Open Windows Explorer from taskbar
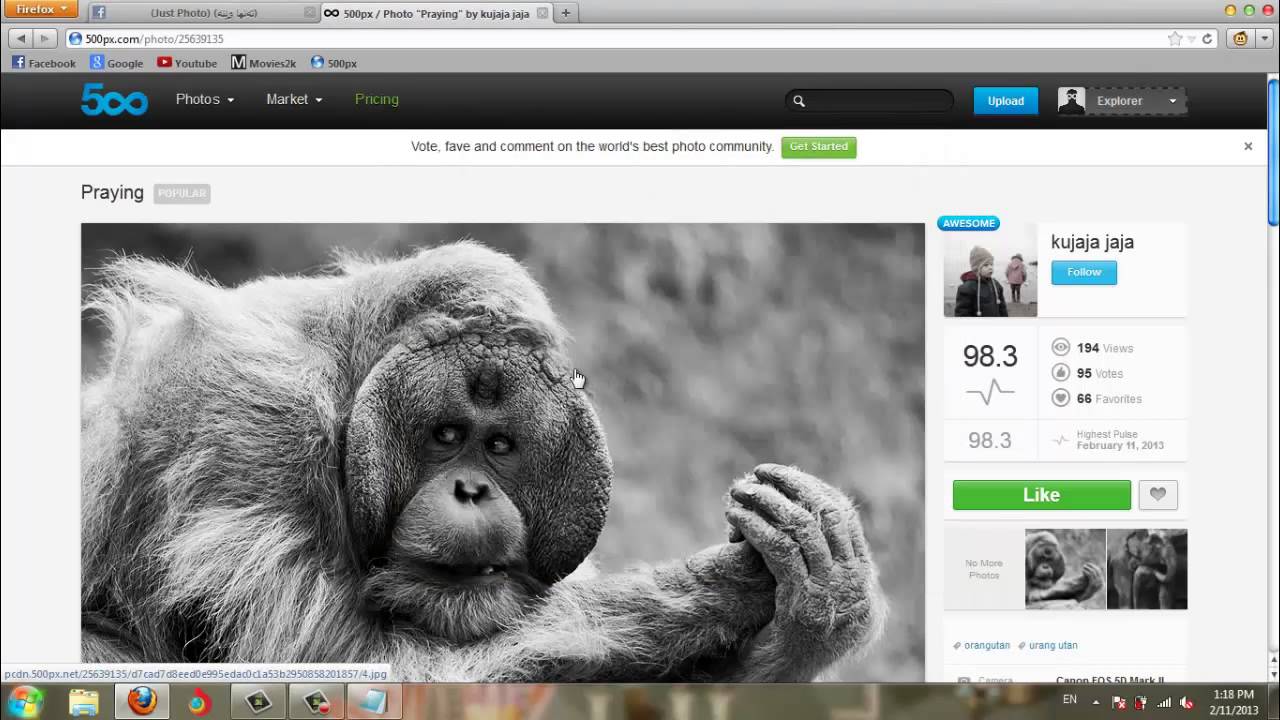1280x720 pixels. coord(83,702)
